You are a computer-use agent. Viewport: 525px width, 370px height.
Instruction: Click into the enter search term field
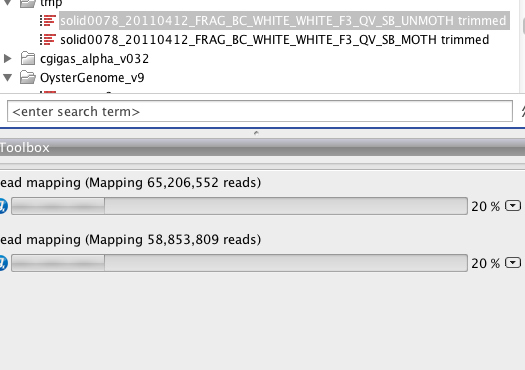click(x=260, y=111)
